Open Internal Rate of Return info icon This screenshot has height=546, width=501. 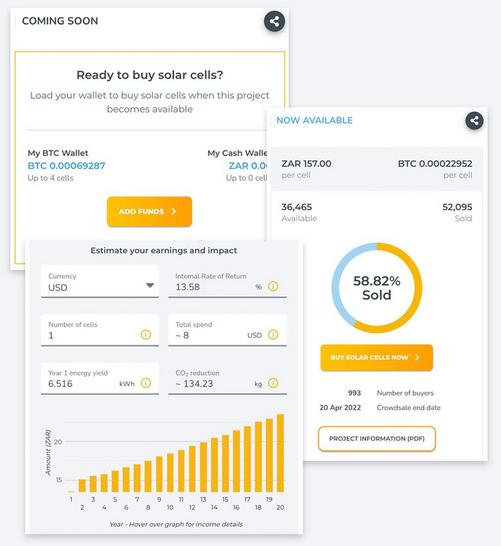point(273,286)
